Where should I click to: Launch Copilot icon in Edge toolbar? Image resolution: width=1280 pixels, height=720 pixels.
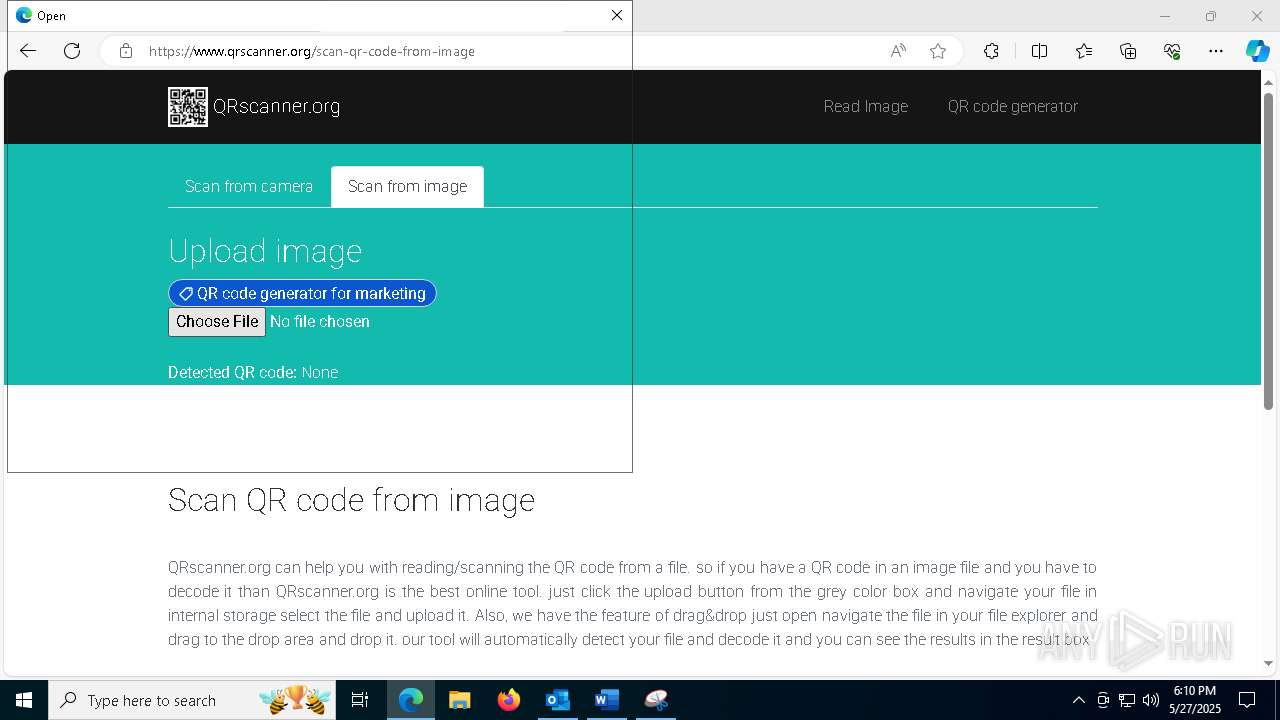pyautogui.click(x=1258, y=51)
